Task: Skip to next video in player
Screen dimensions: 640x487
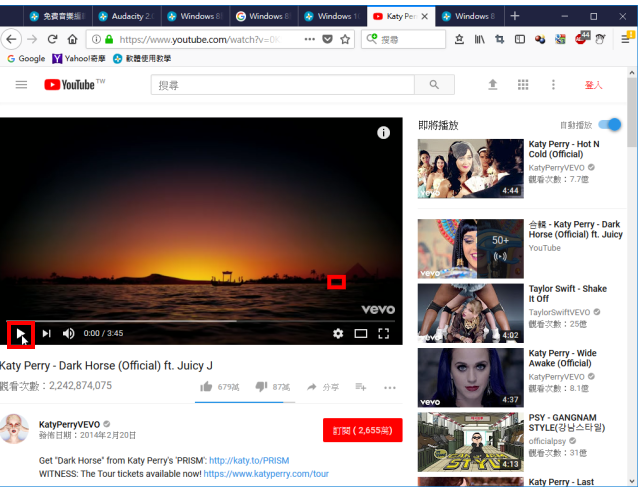Action: [x=47, y=334]
